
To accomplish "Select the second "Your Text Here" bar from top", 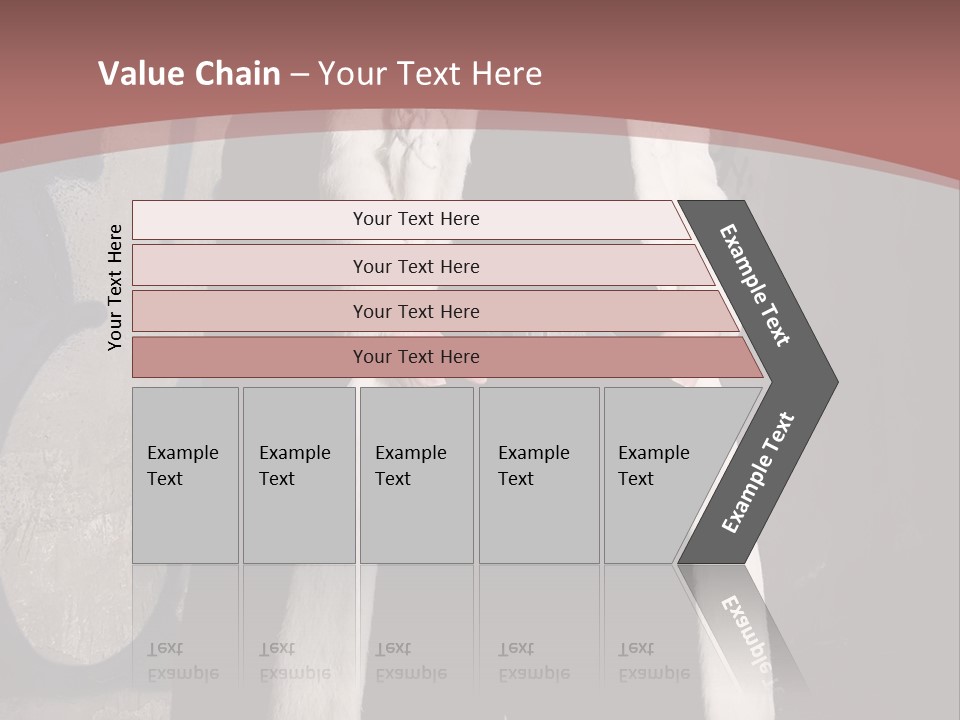I will tap(415, 266).
